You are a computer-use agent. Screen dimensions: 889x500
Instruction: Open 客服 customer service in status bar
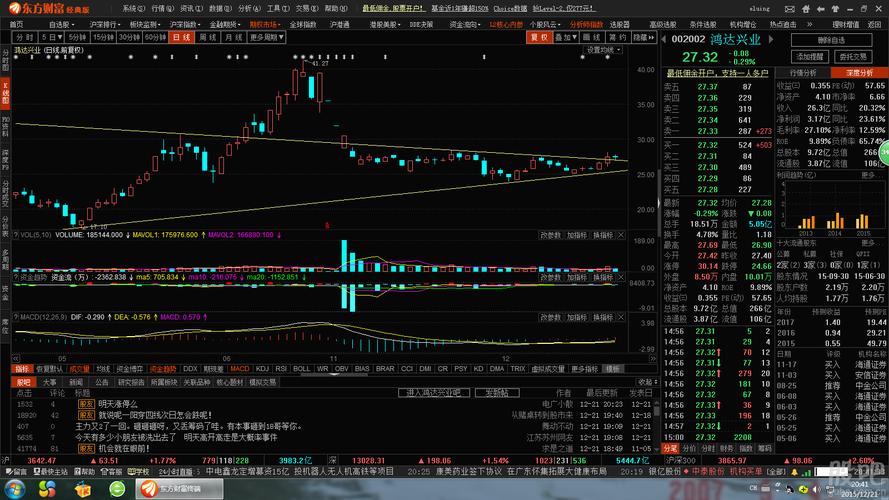click(111, 472)
